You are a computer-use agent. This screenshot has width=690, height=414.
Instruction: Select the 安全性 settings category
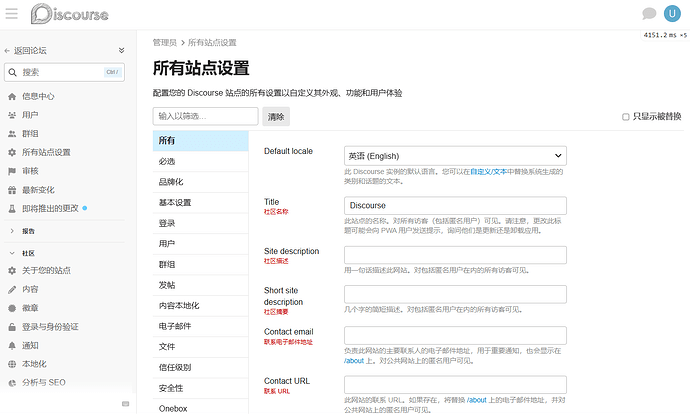coord(201,388)
